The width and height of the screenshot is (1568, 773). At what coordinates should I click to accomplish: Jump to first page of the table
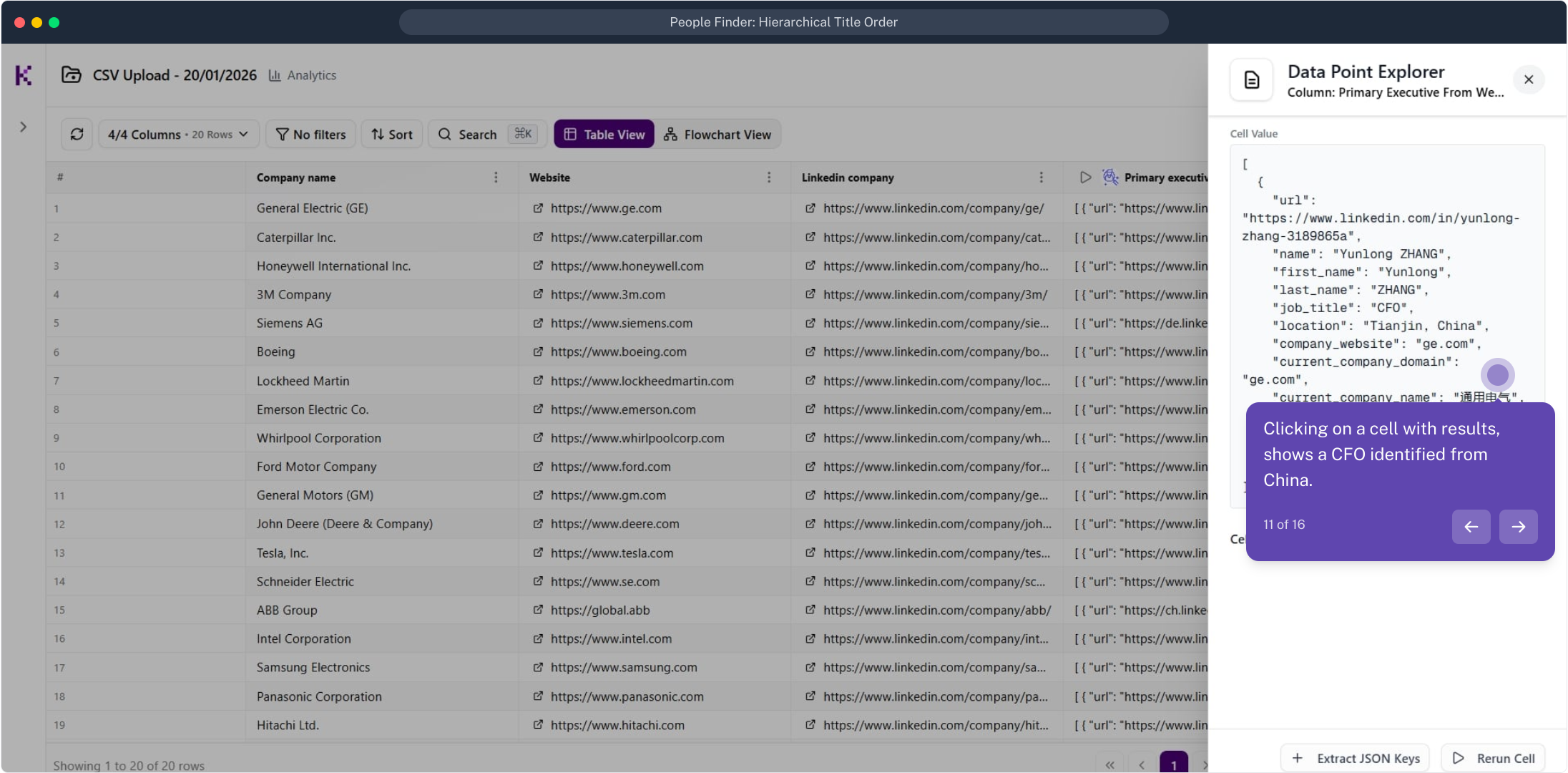pos(1109,764)
